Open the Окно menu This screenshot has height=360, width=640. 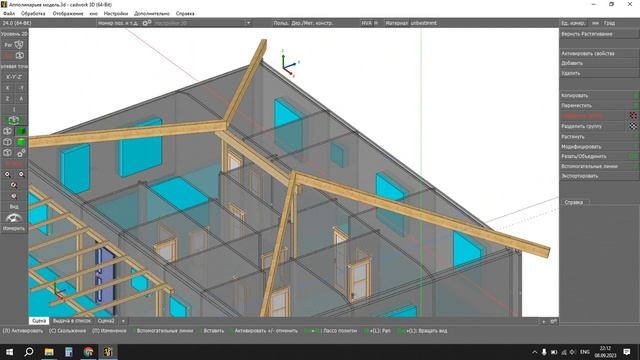pyautogui.click(x=93, y=13)
